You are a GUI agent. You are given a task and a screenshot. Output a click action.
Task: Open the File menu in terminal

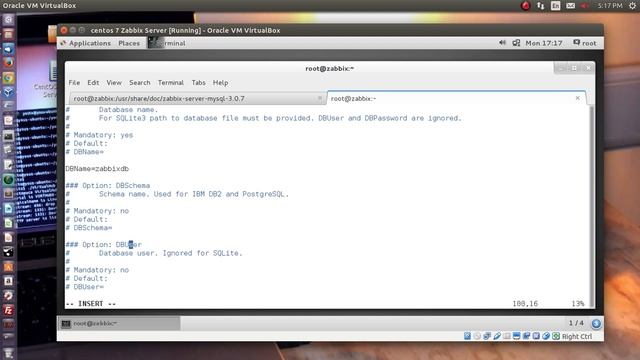tap(74, 82)
